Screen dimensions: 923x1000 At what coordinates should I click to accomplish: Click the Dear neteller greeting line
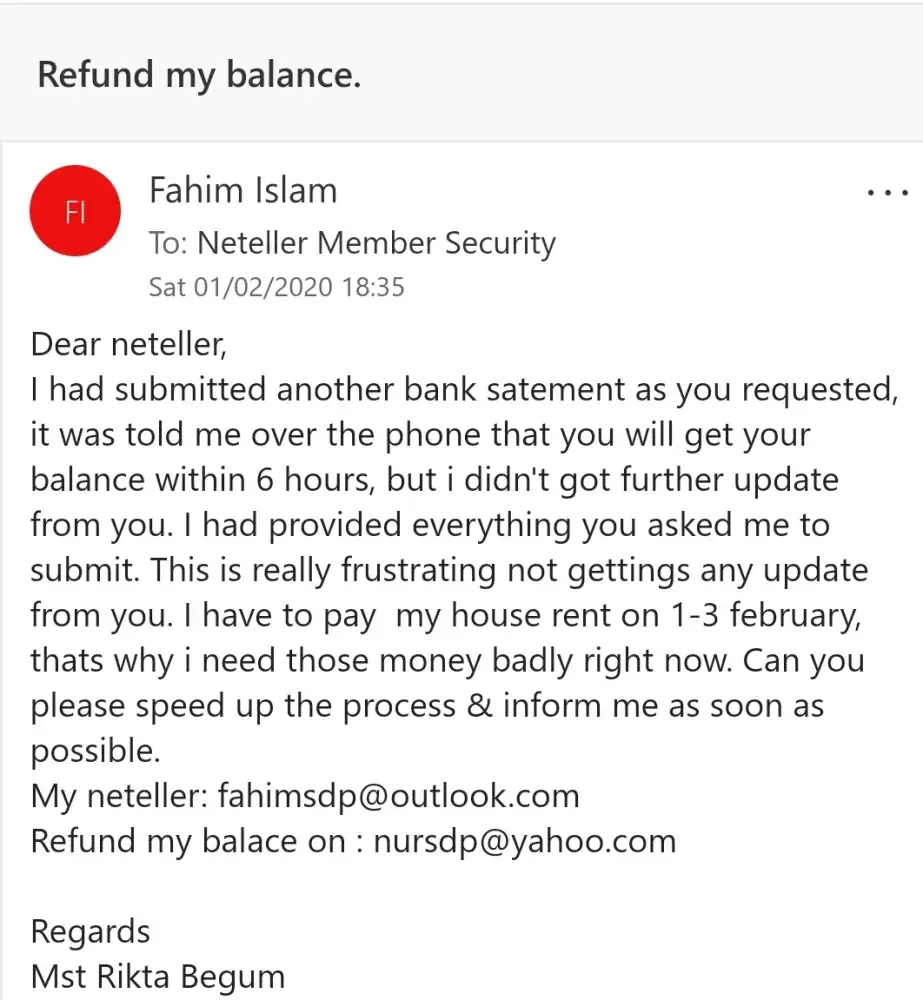click(130, 345)
